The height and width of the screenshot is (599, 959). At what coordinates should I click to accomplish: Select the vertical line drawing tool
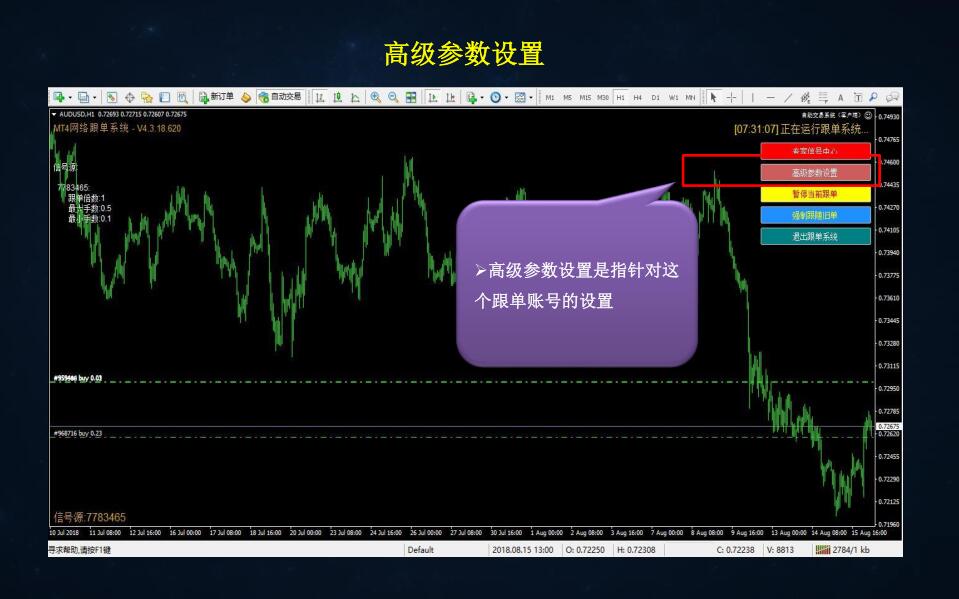pyautogui.click(x=752, y=97)
